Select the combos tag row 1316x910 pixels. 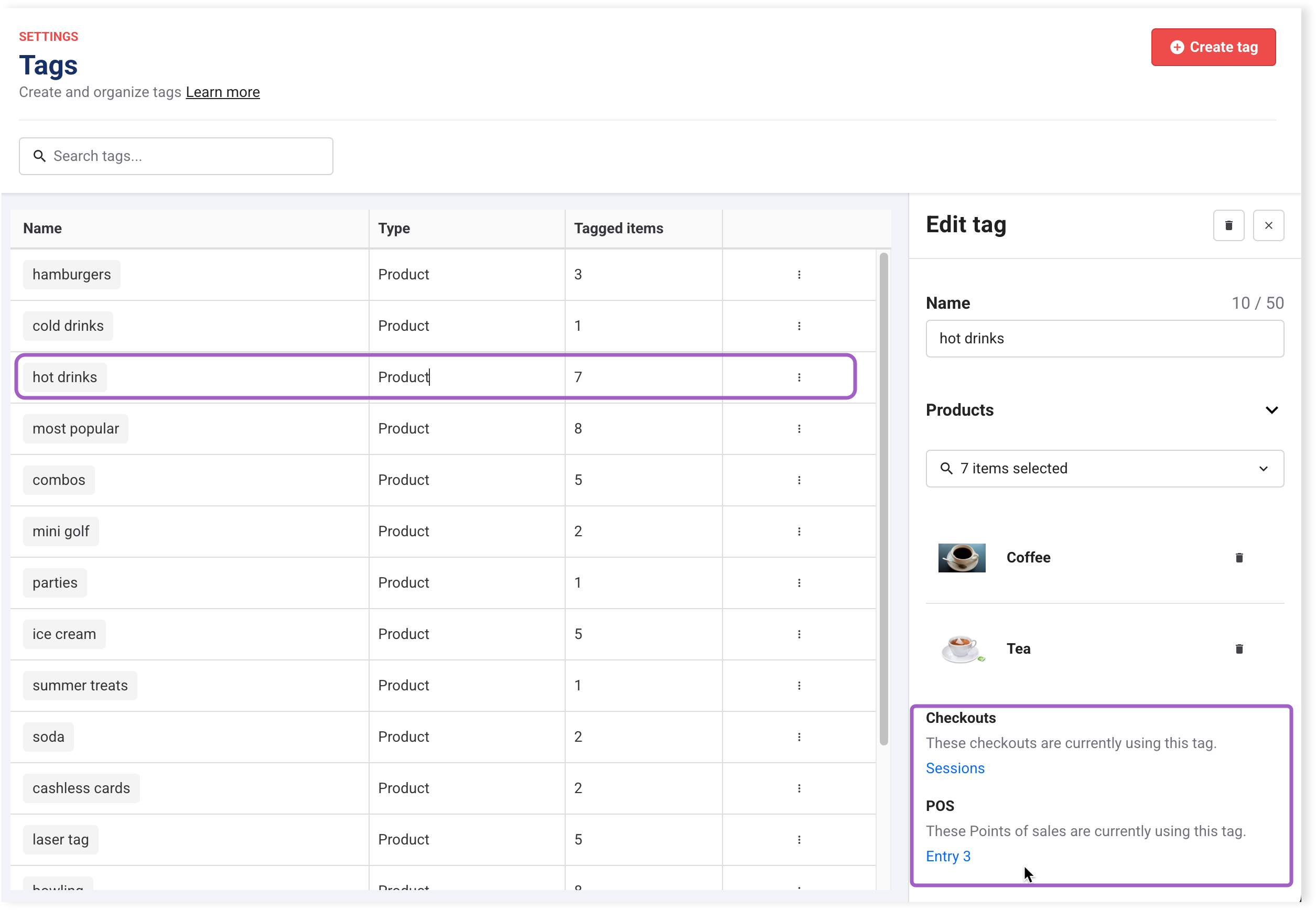click(x=59, y=480)
